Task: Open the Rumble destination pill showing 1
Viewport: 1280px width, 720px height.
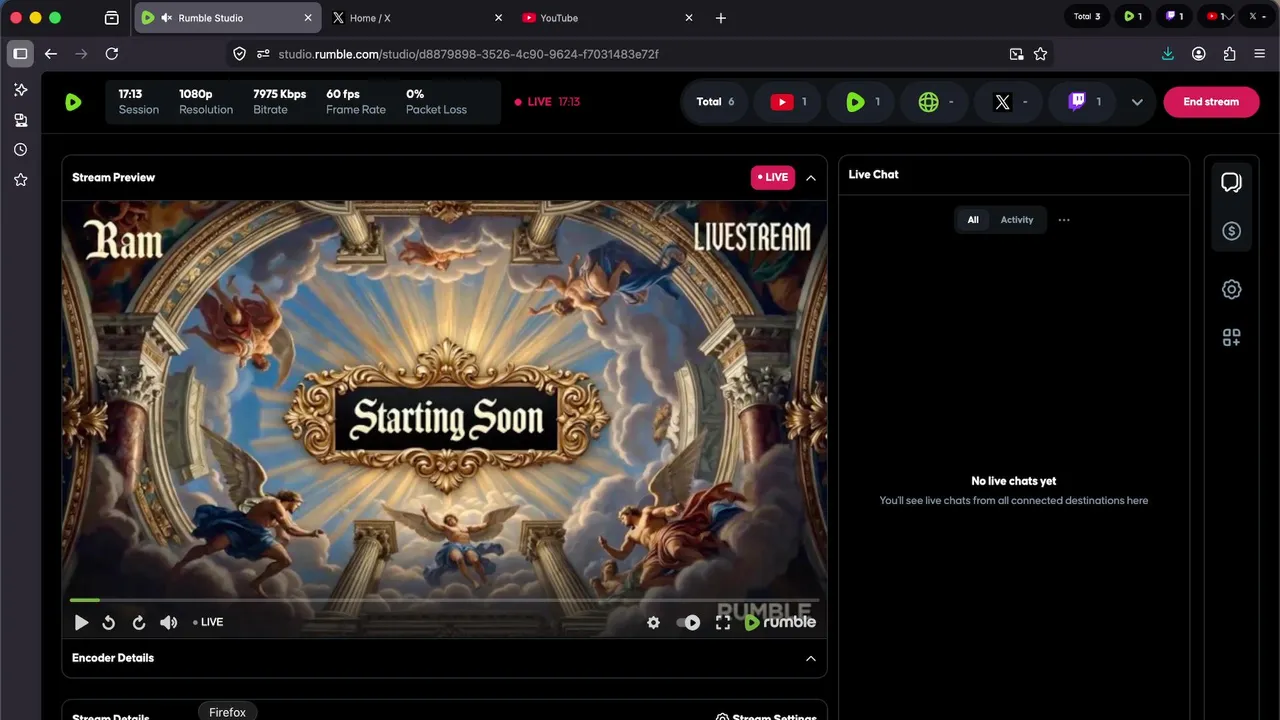Action: (x=862, y=102)
